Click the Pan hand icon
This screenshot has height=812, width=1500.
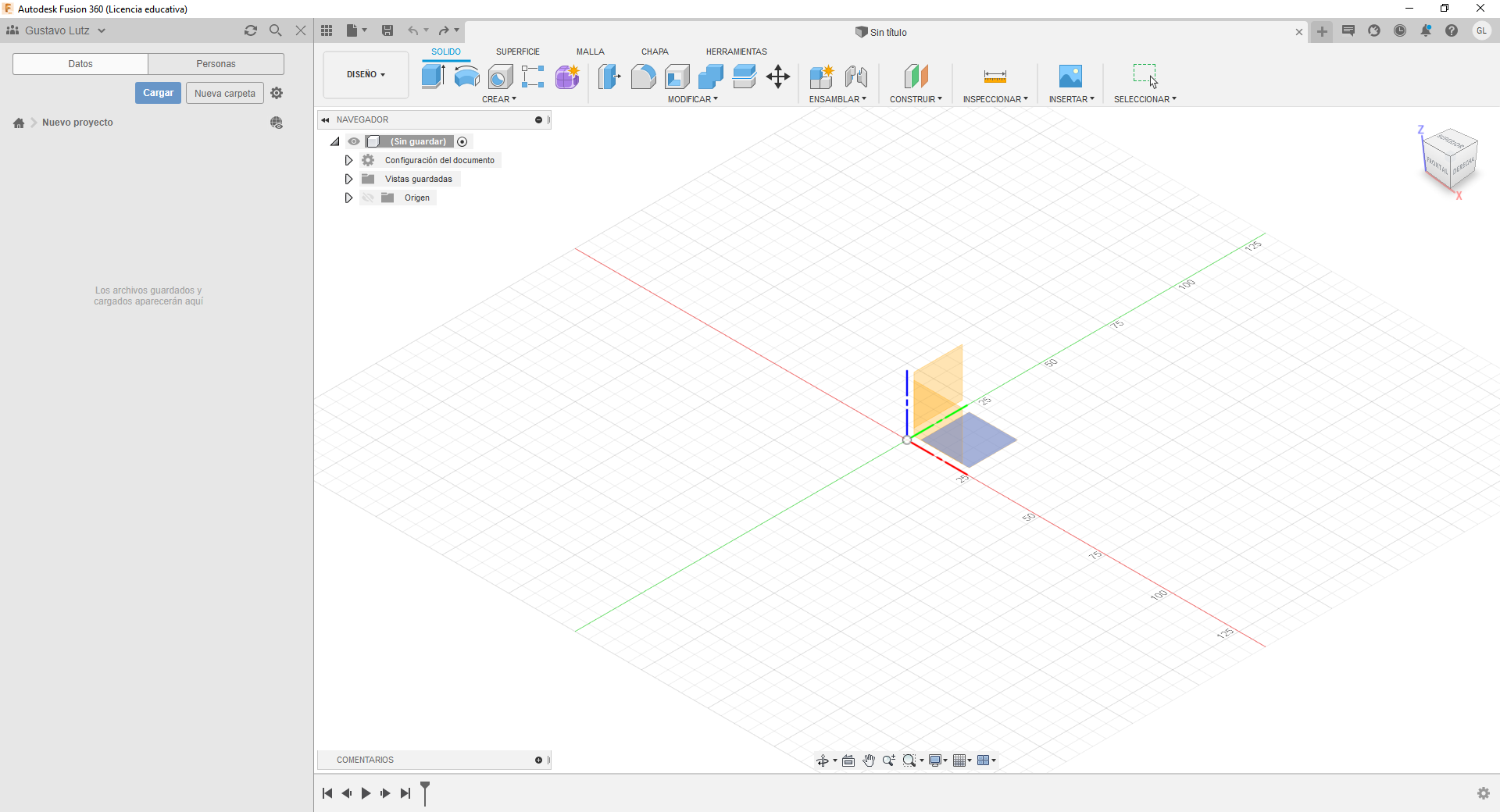pyautogui.click(x=869, y=760)
